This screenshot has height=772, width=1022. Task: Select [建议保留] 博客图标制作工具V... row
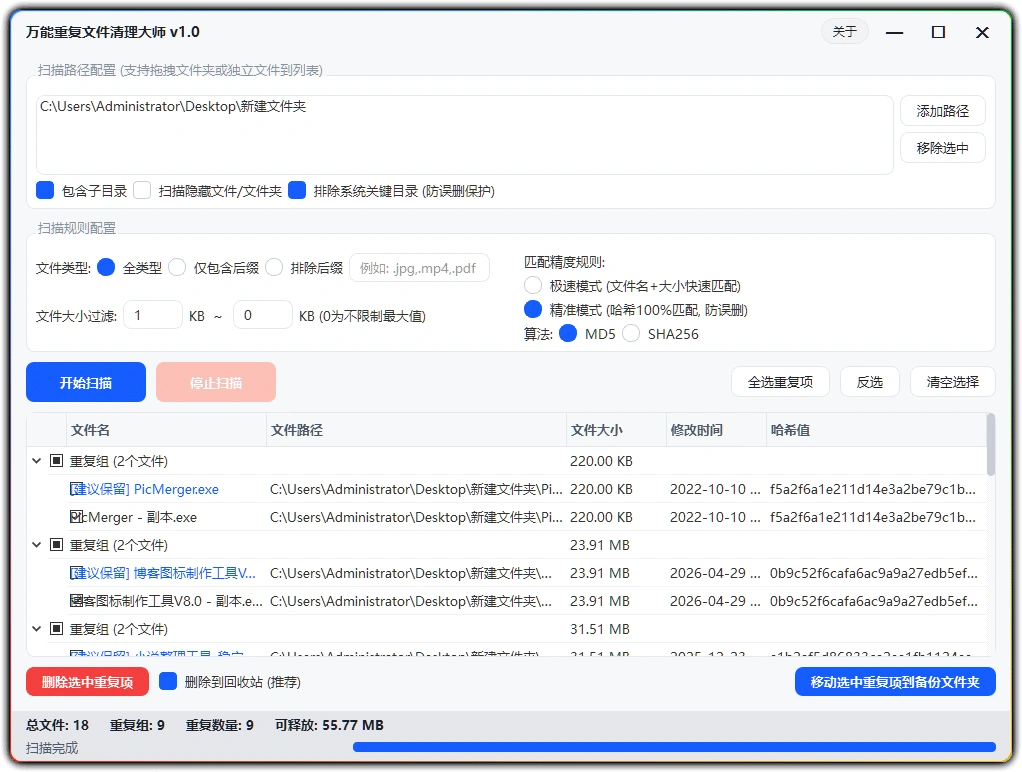coord(506,573)
